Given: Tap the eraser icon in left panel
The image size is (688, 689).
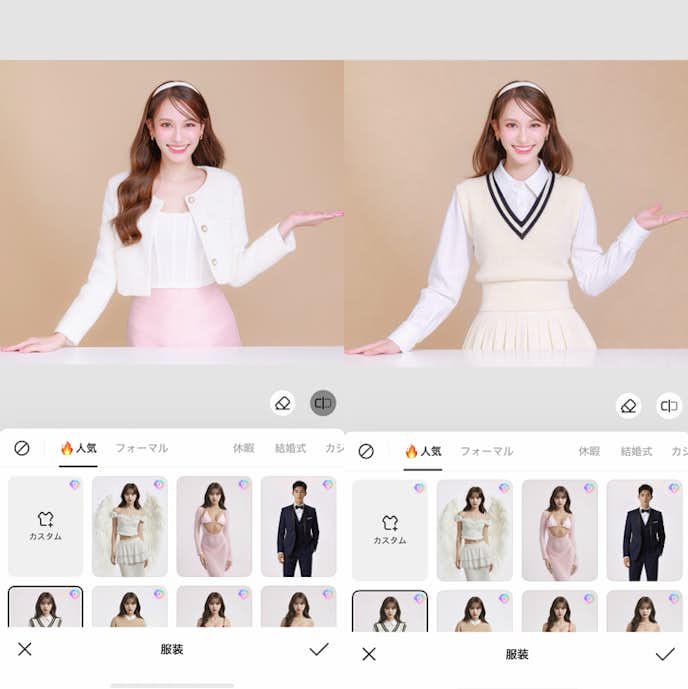Looking at the screenshot, I should pos(282,403).
